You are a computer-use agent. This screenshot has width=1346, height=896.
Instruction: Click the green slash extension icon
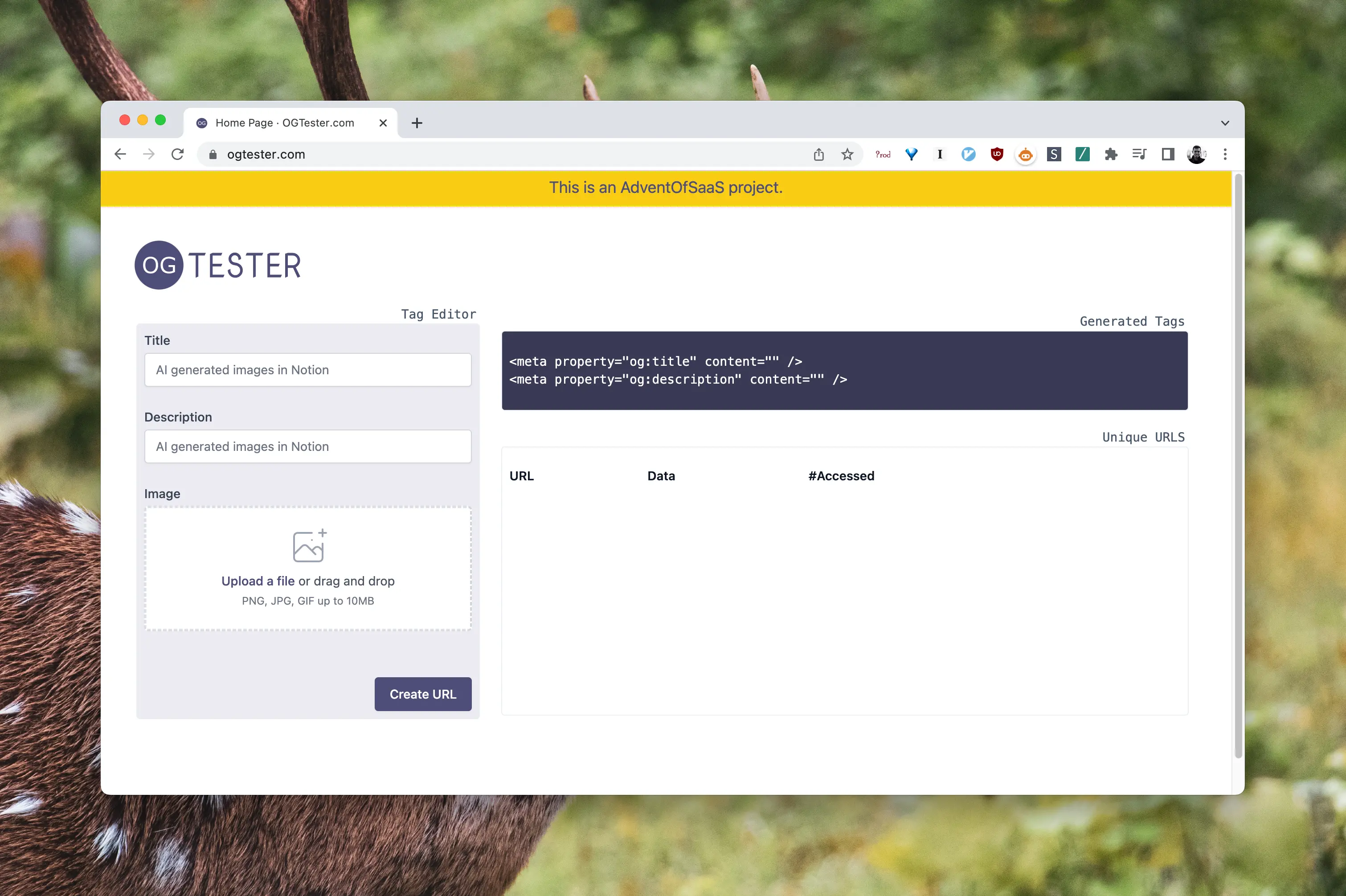point(1082,154)
